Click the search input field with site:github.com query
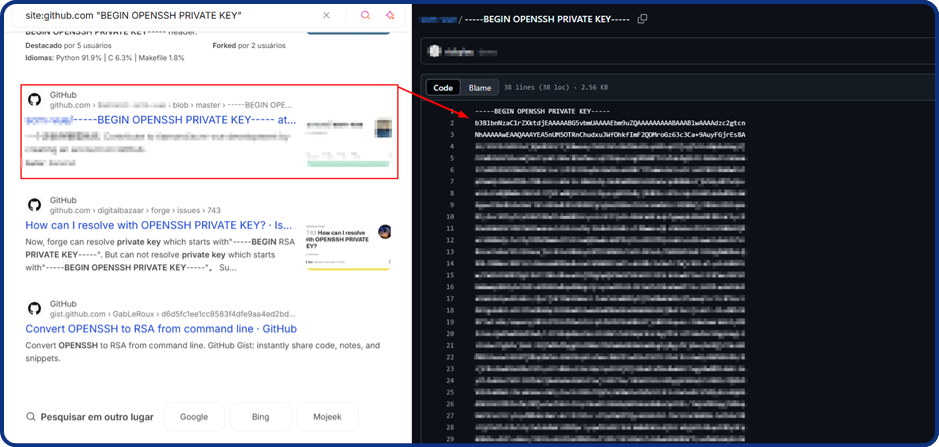The height and width of the screenshot is (447, 939). (160, 16)
